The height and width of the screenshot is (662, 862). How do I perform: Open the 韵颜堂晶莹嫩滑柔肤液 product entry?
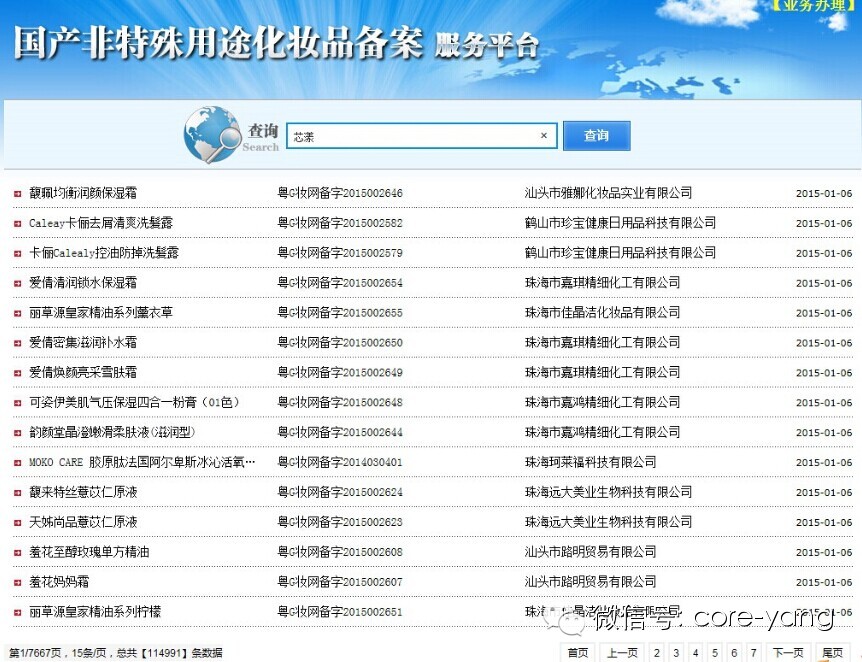tap(111, 433)
